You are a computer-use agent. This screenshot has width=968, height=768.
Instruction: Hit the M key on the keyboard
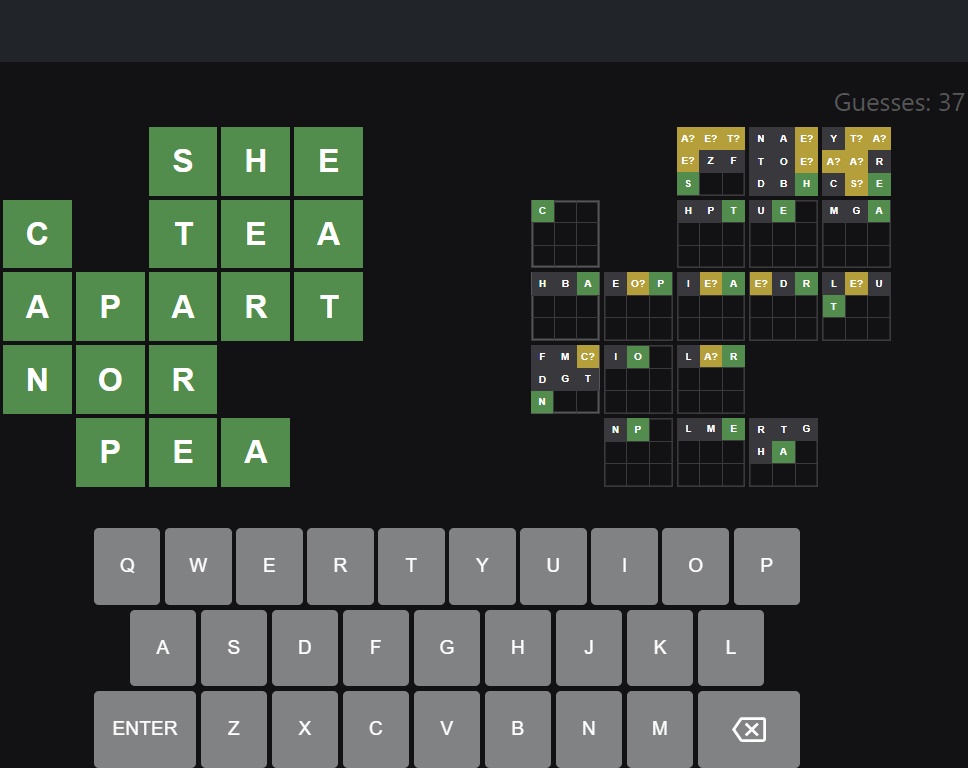659,729
